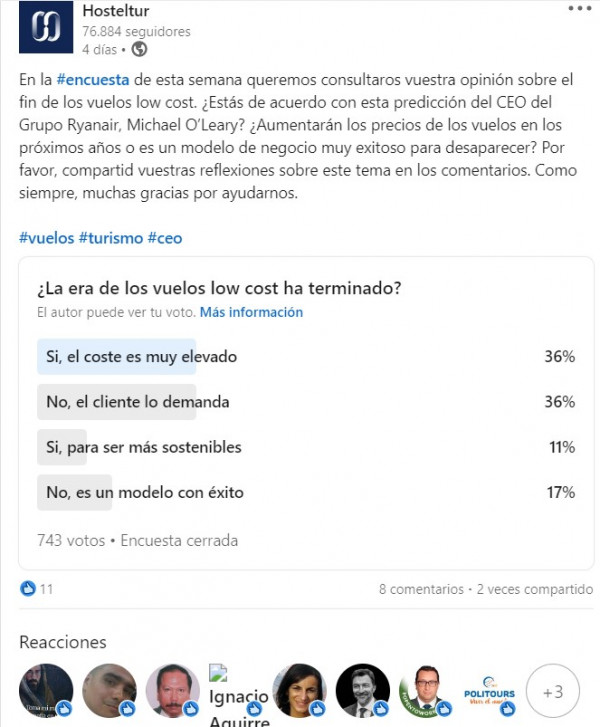Expand the +3 more reactions circle
Viewport: 600px width, 727px height.
click(553, 691)
